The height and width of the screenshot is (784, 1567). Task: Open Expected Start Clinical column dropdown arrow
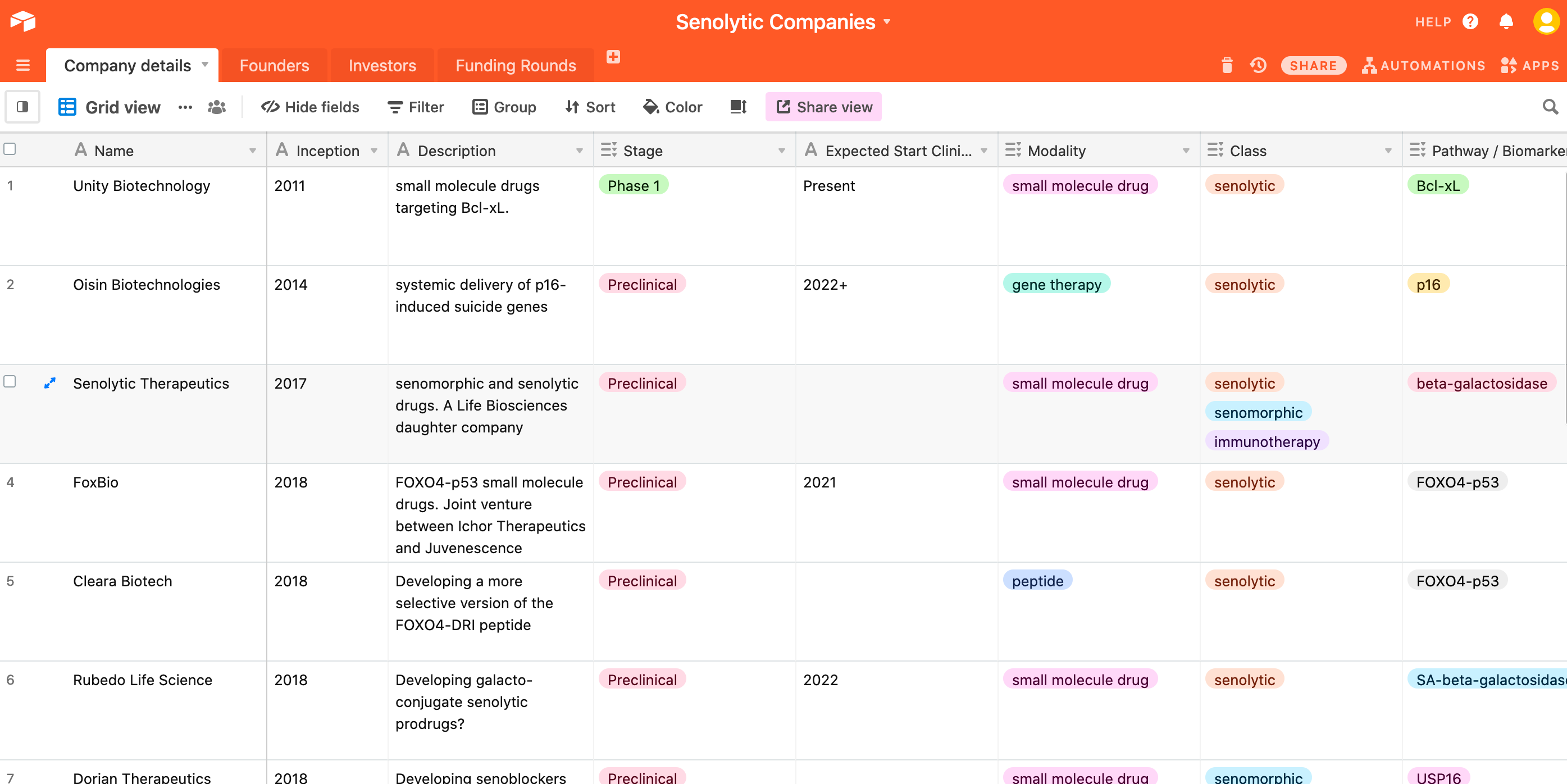(983, 151)
